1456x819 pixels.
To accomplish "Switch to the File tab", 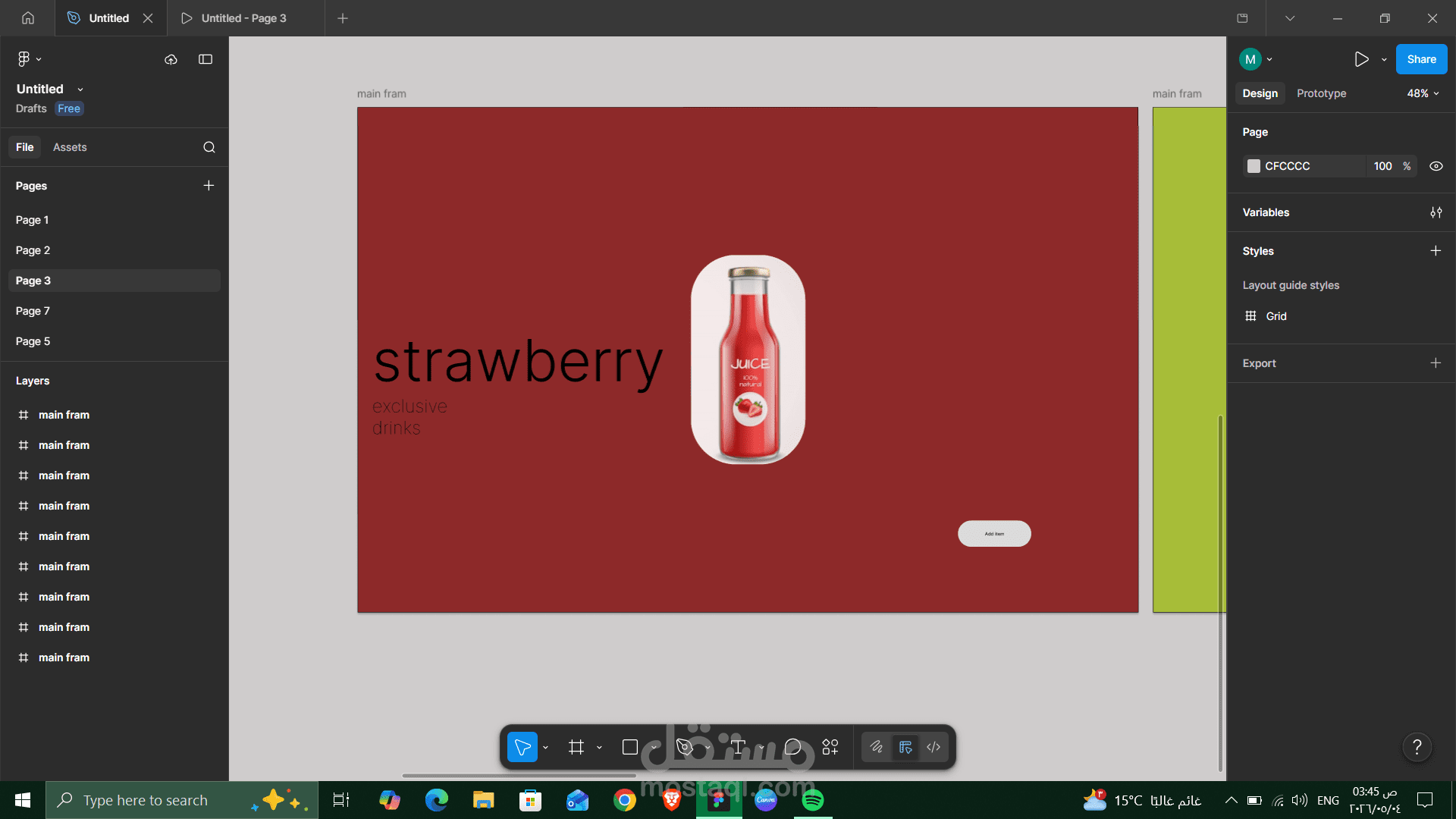I will point(25,147).
